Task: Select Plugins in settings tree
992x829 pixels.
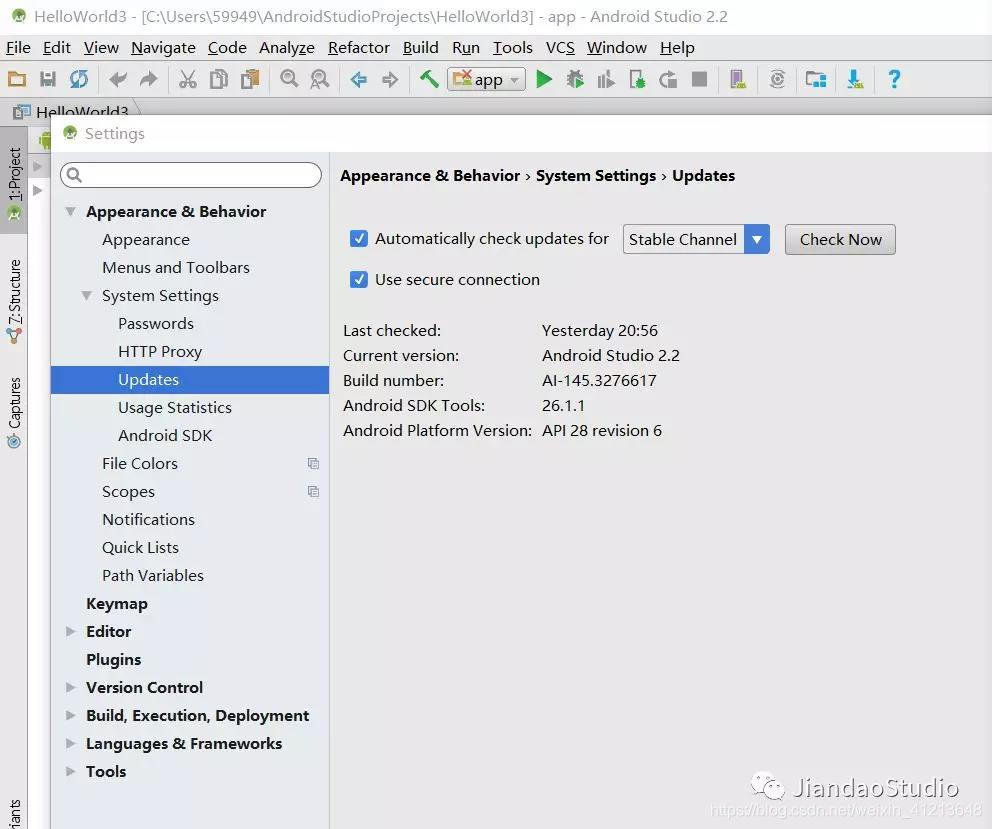Action: click(114, 659)
